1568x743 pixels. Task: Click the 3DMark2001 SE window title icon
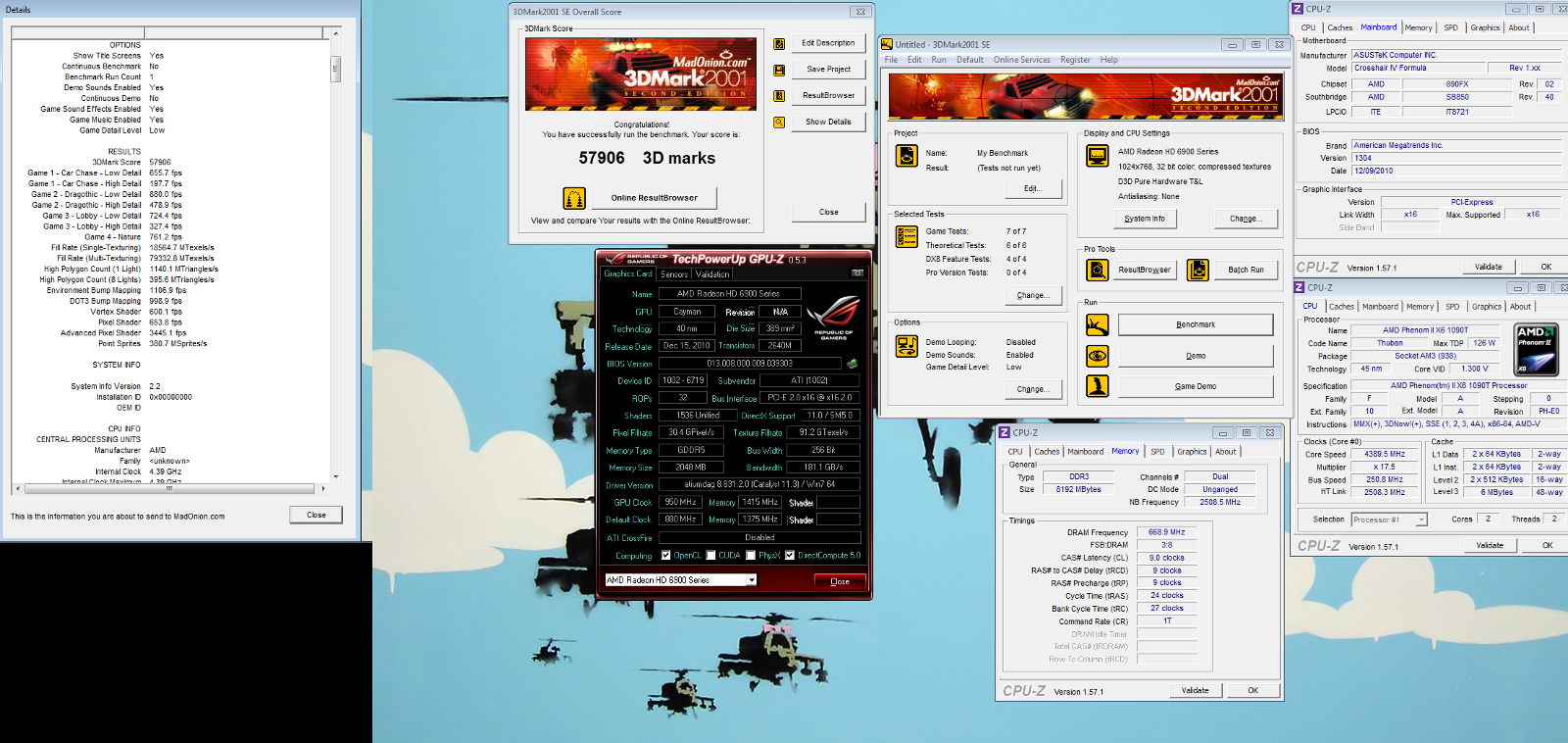887,44
